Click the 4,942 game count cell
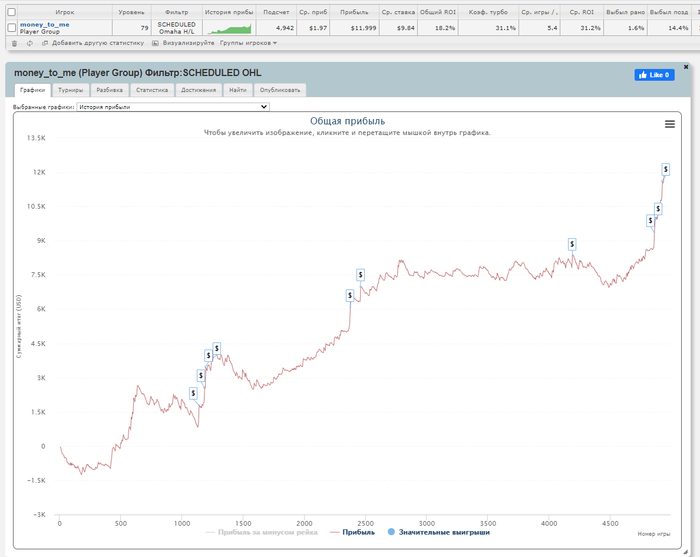Screen dimensions: 700x557 tap(276, 28)
